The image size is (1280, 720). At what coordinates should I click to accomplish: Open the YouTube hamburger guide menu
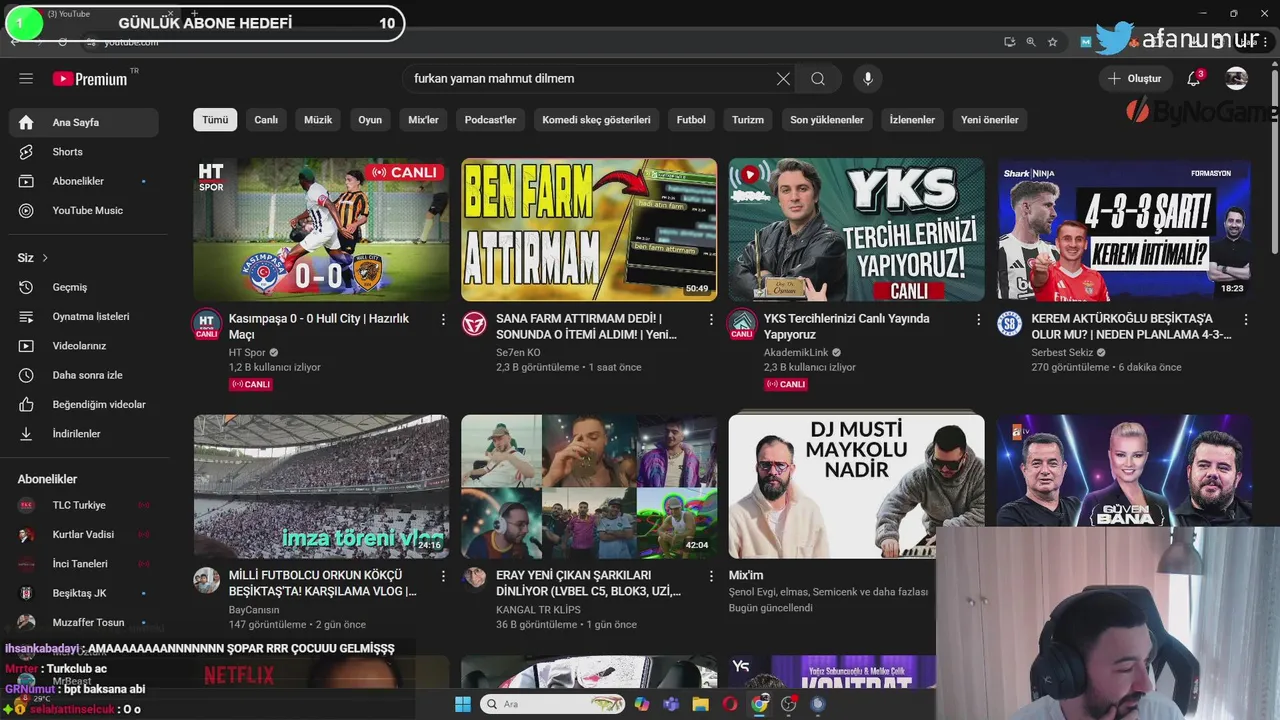click(26, 79)
